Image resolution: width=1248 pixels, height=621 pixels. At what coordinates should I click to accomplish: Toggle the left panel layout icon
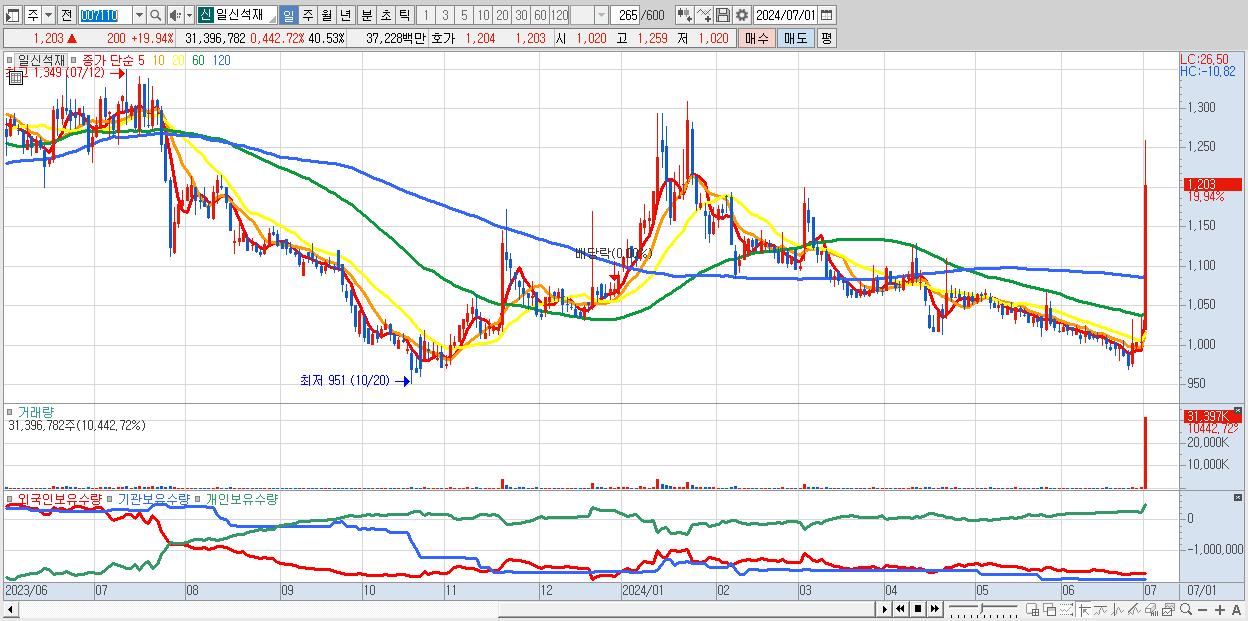coord(12,15)
